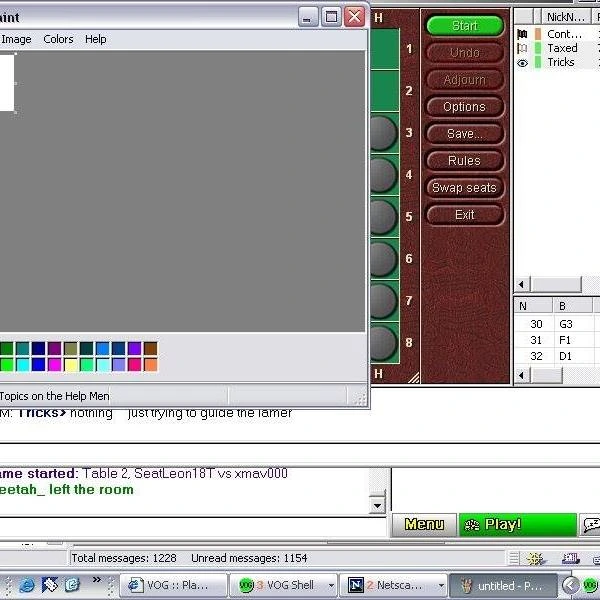Click the chat log scroll-down arrow
Screen dimensions: 600x600
point(377,506)
